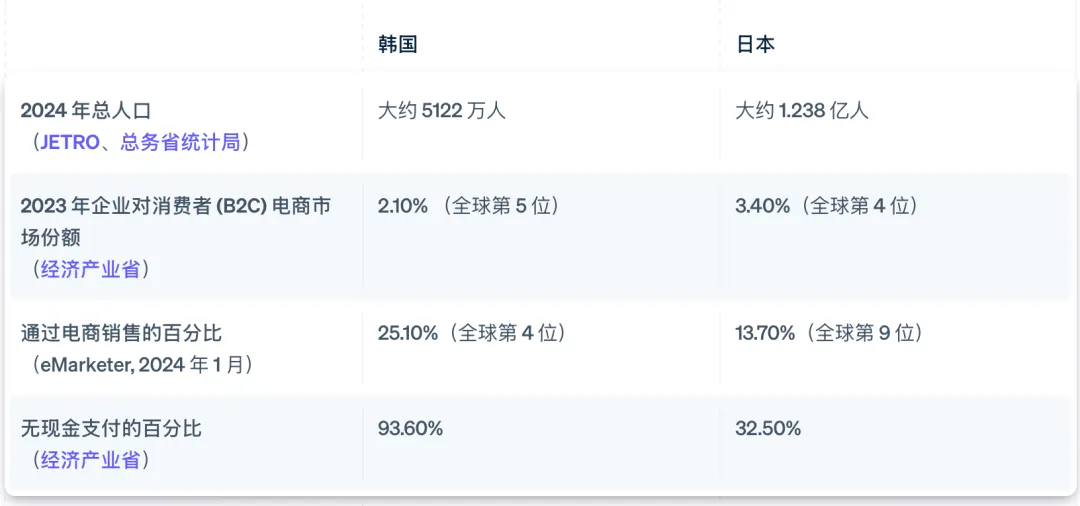Click the 3.40% Japan market share value
The height and width of the screenshot is (506, 1080).
pyautogui.click(x=762, y=206)
